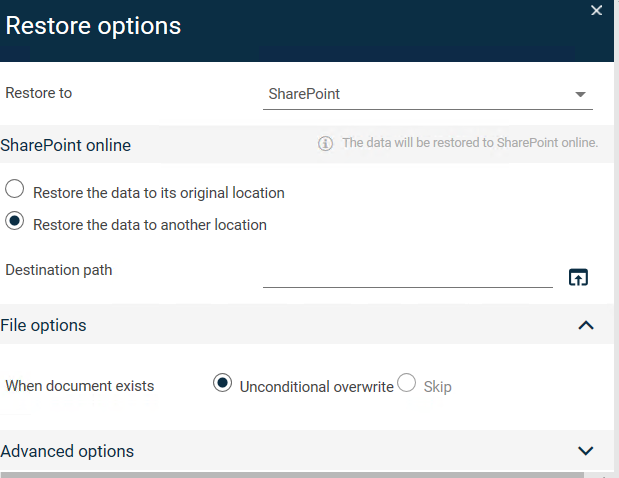Click the horizontal scrollbar at the bottom
This screenshot has height=478, width=619.
pyautogui.click(x=300, y=474)
